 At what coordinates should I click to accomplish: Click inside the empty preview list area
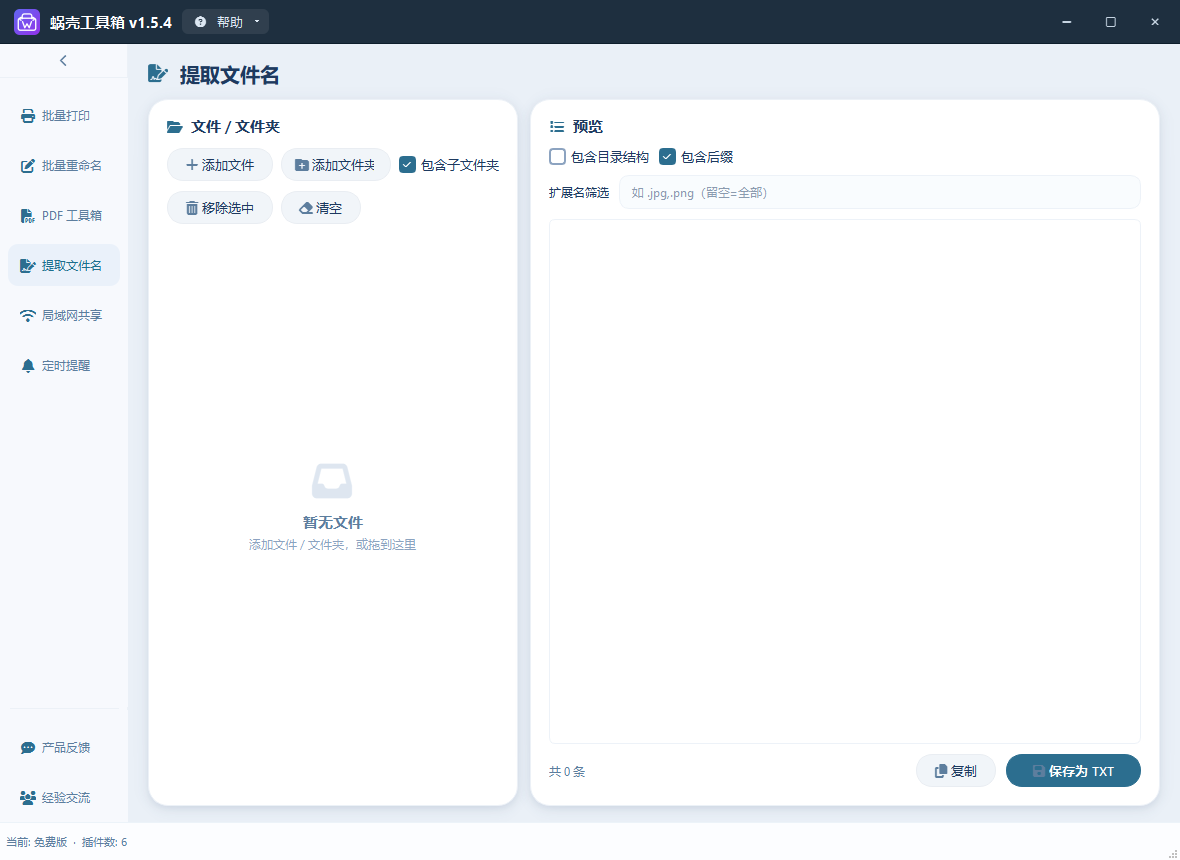844,482
